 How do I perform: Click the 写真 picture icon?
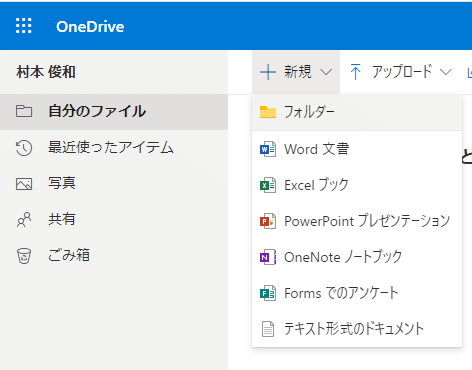[x=24, y=184]
